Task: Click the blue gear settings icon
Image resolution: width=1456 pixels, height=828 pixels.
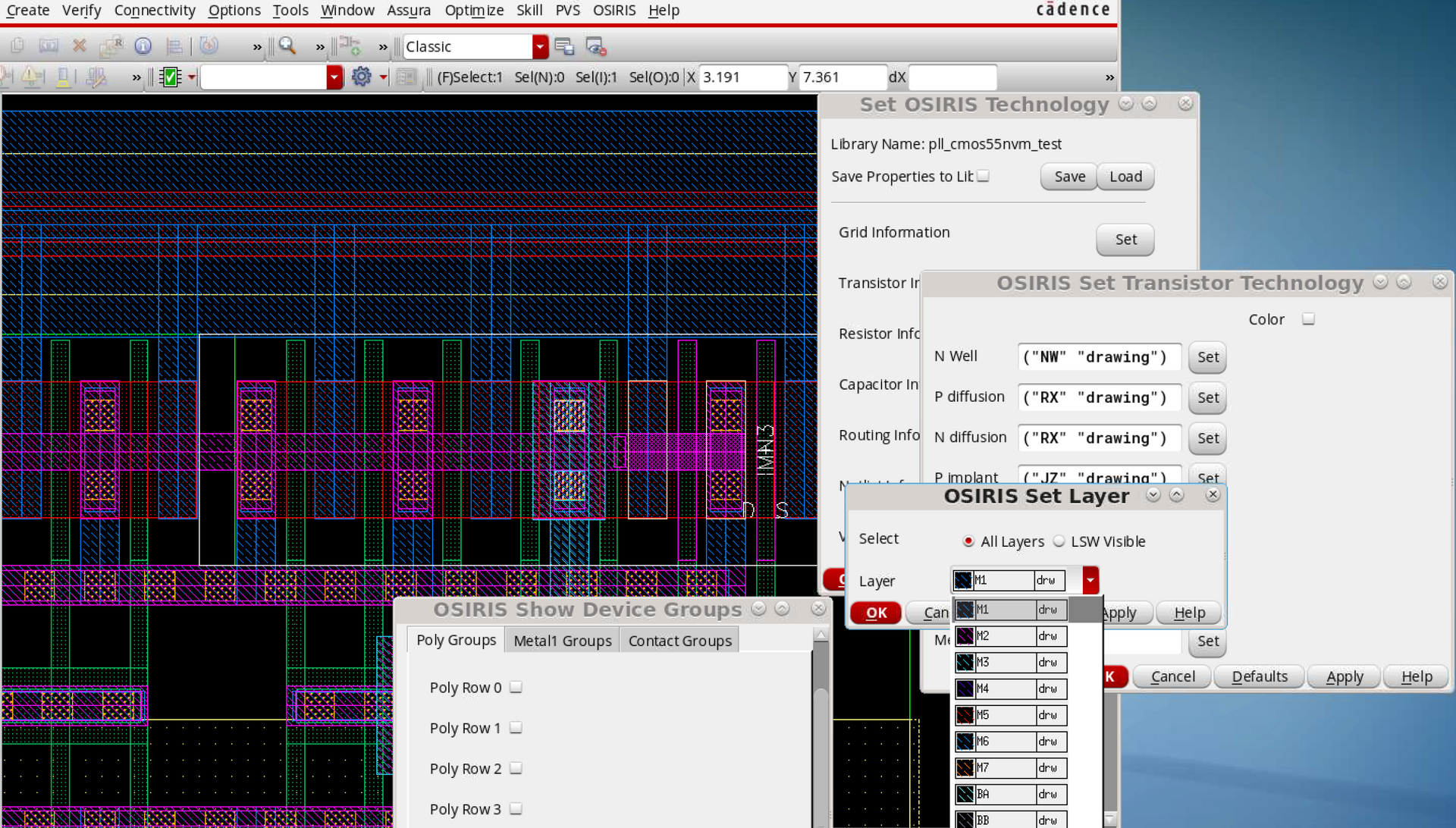Action: [x=362, y=77]
